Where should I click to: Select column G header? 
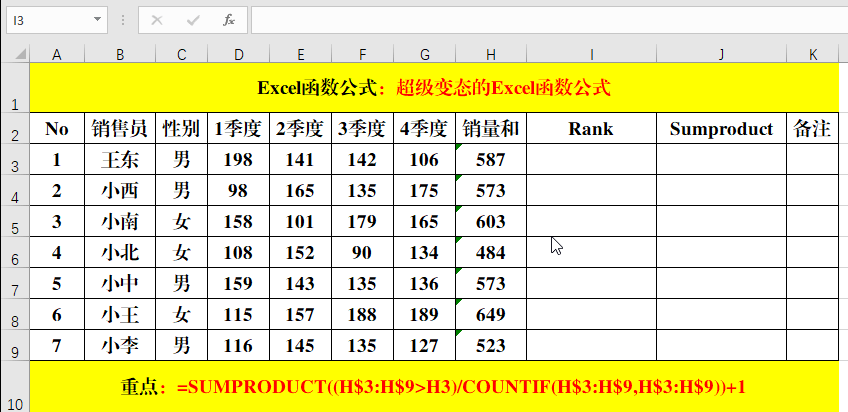(x=425, y=54)
